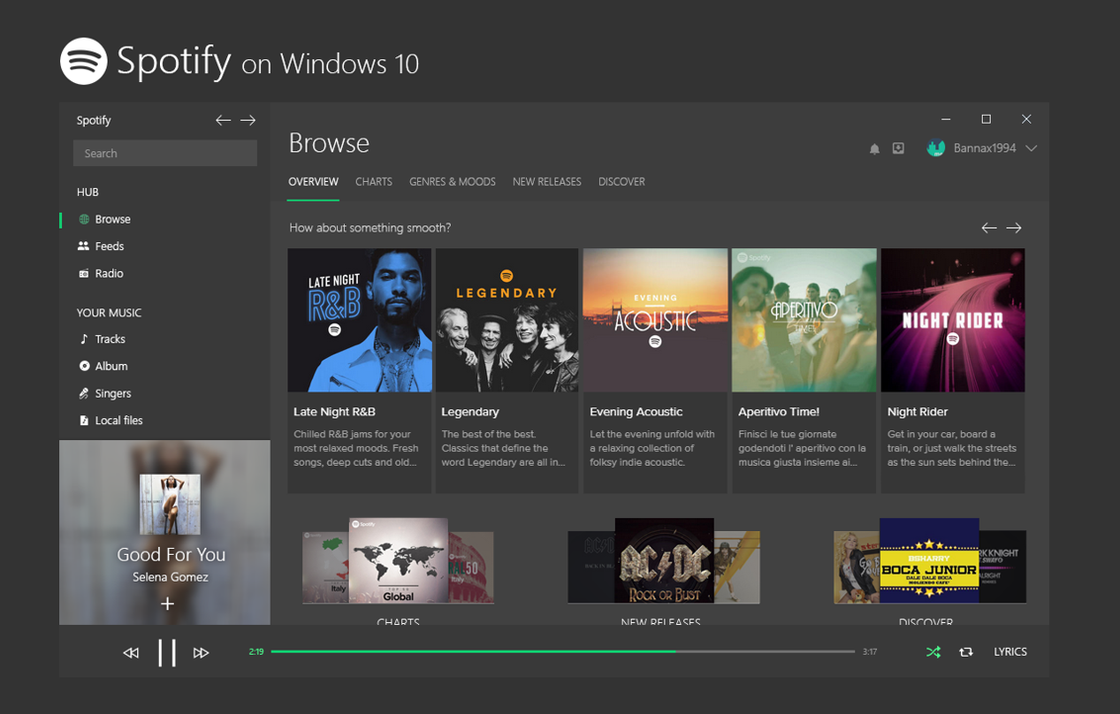Click the sidebar back arrow

[223, 120]
